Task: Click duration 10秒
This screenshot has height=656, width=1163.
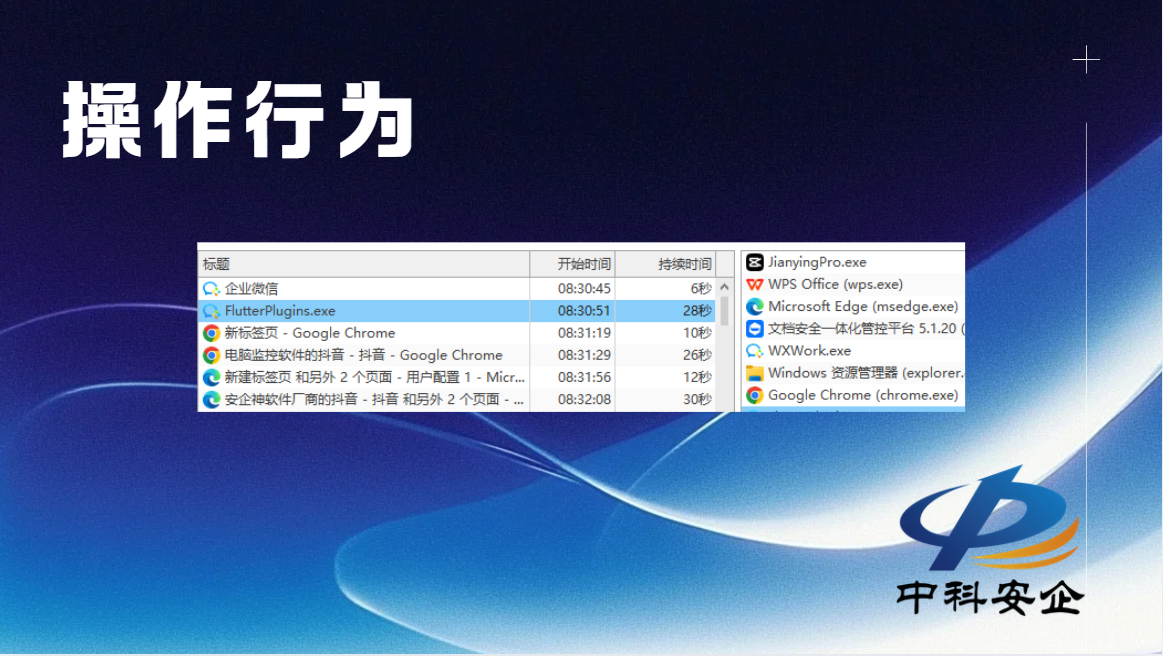Action: [x=697, y=333]
